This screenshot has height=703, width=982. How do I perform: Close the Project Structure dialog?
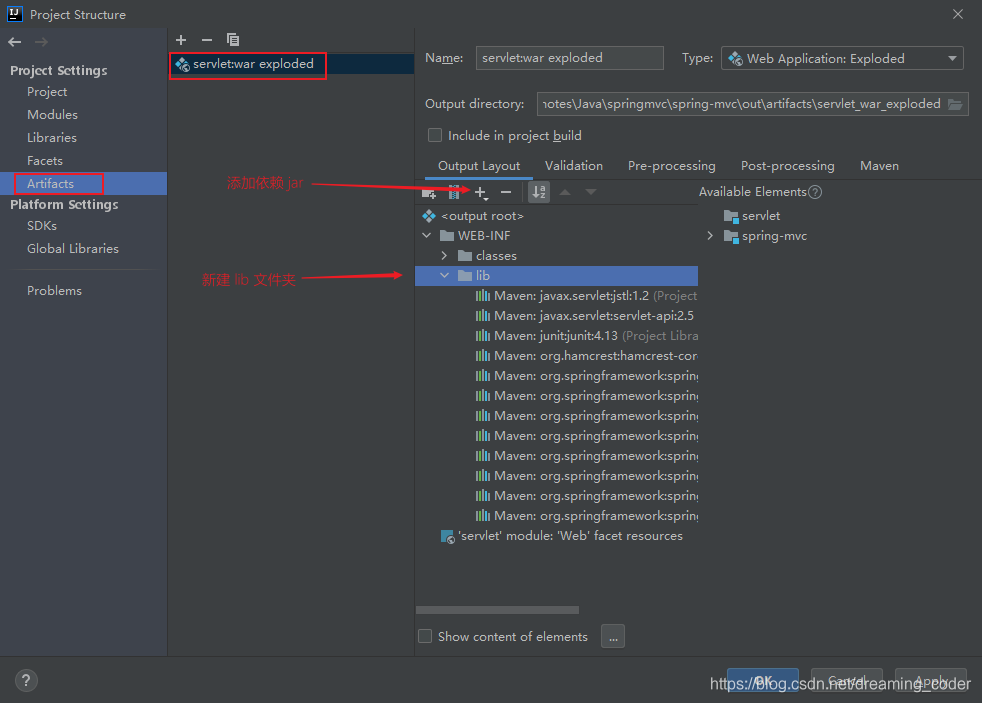[x=958, y=14]
